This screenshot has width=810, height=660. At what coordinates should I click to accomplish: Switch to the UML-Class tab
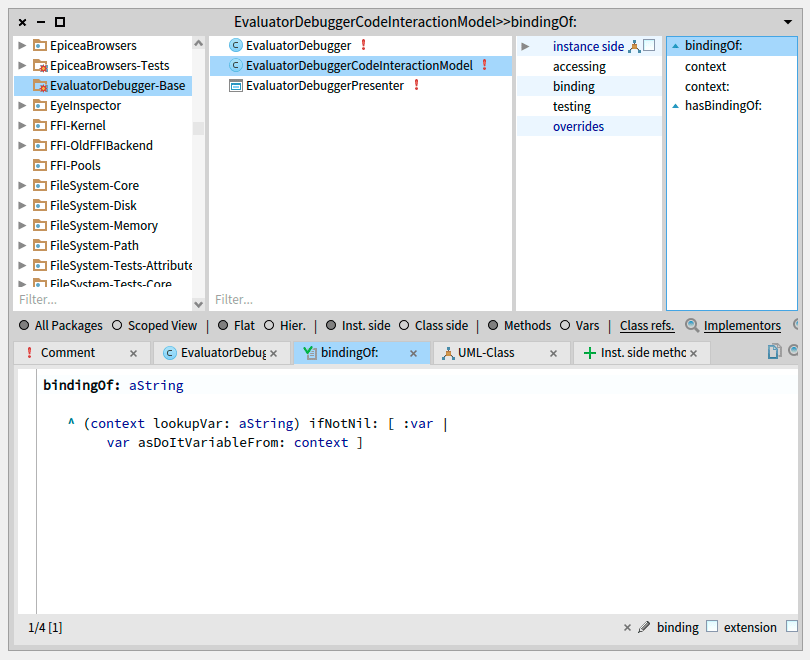[486, 353]
